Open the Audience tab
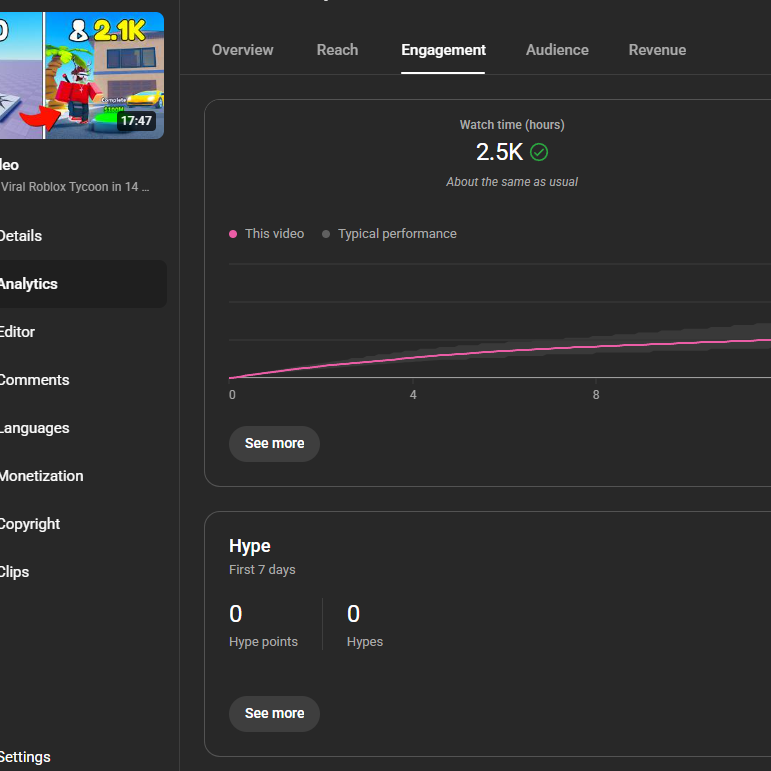This screenshot has height=771, width=771. (557, 50)
